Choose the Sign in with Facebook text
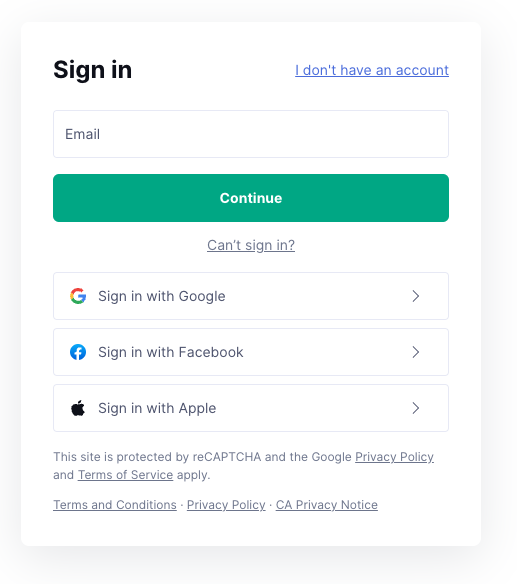The width and height of the screenshot is (517, 584). coord(171,352)
